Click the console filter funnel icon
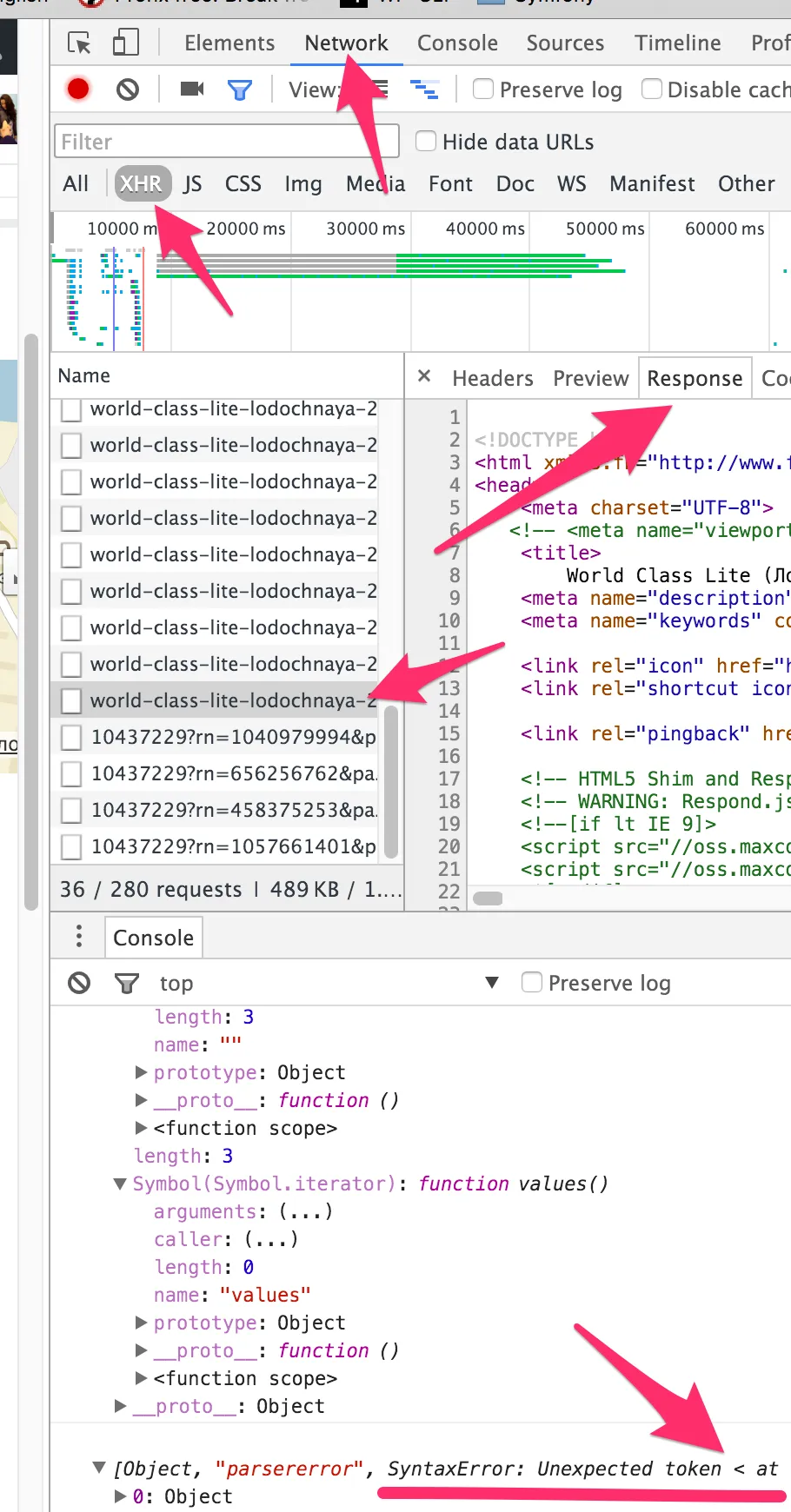 pos(127,983)
